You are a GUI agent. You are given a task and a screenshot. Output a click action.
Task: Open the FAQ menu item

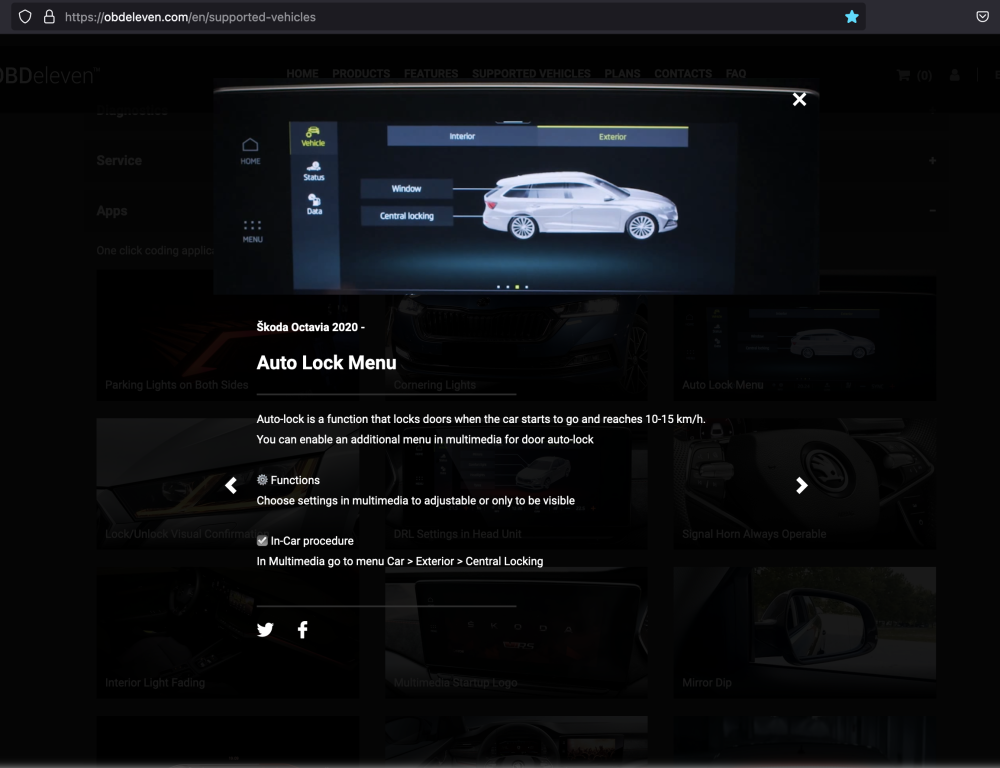736,73
